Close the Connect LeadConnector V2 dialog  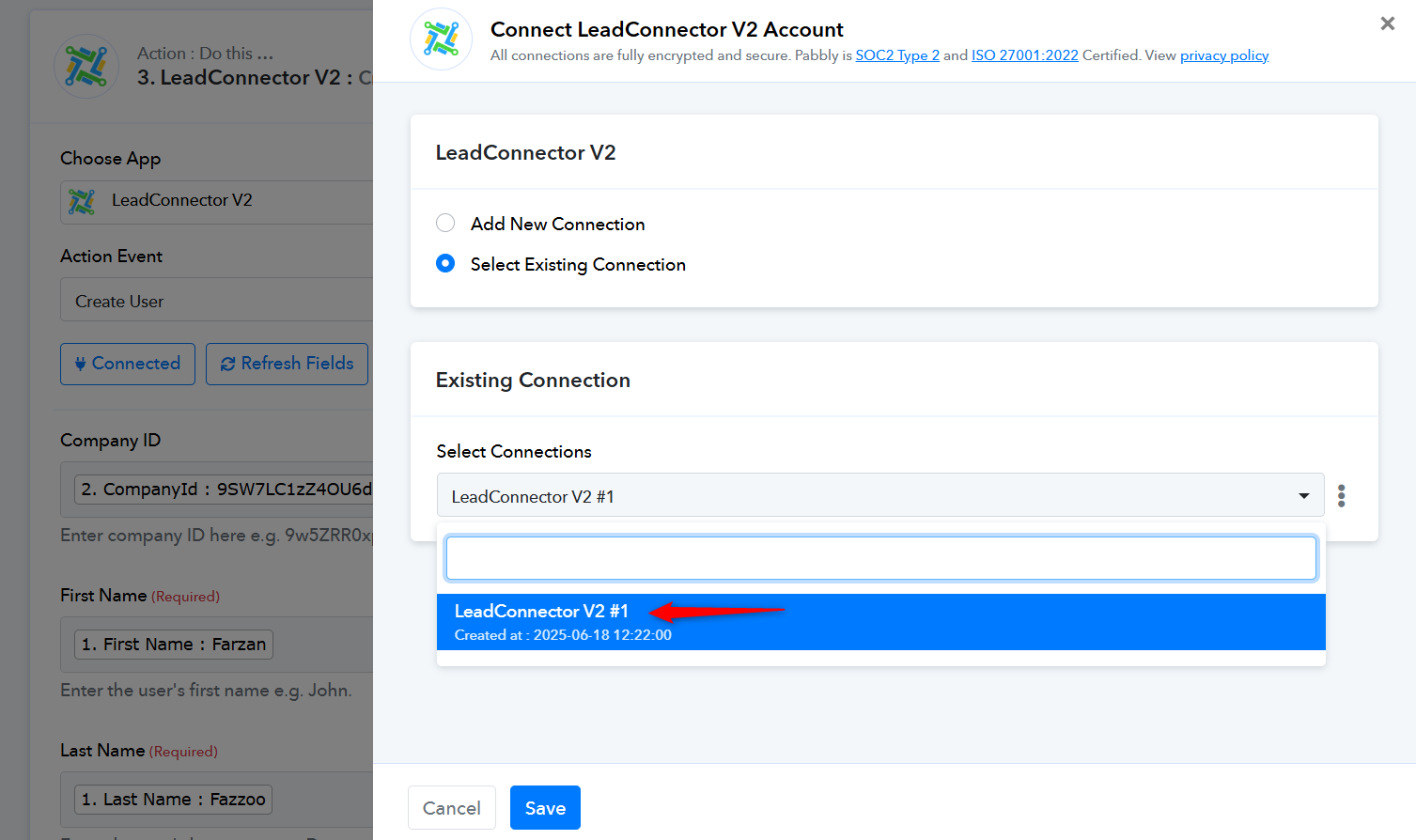(x=1387, y=23)
